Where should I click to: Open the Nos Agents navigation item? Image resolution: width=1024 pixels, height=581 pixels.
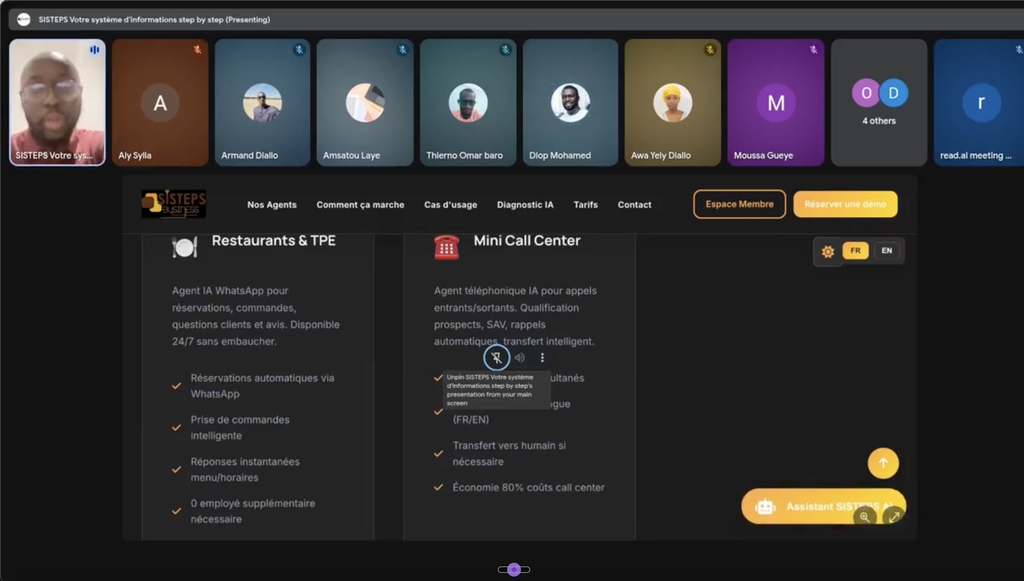pyautogui.click(x=270, y=204)
